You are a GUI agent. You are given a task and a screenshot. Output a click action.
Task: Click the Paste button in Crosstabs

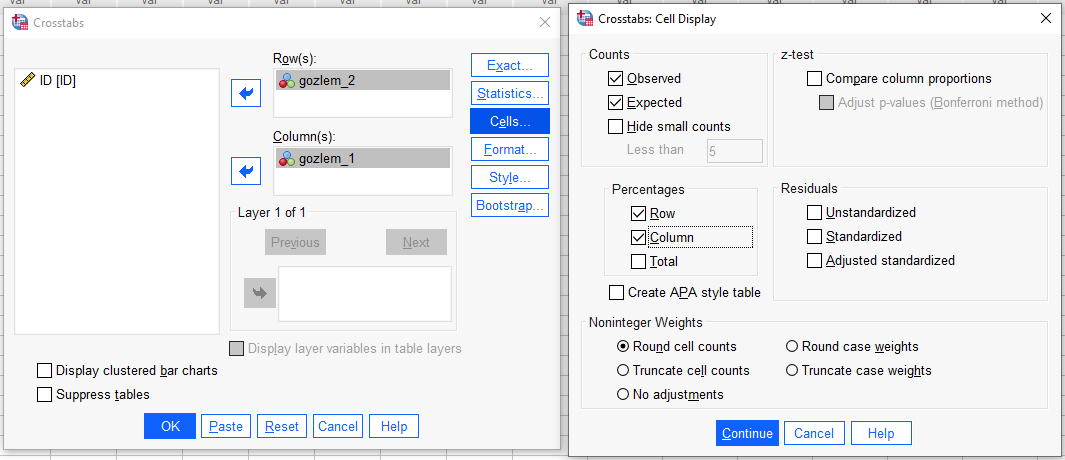point(225,426)
